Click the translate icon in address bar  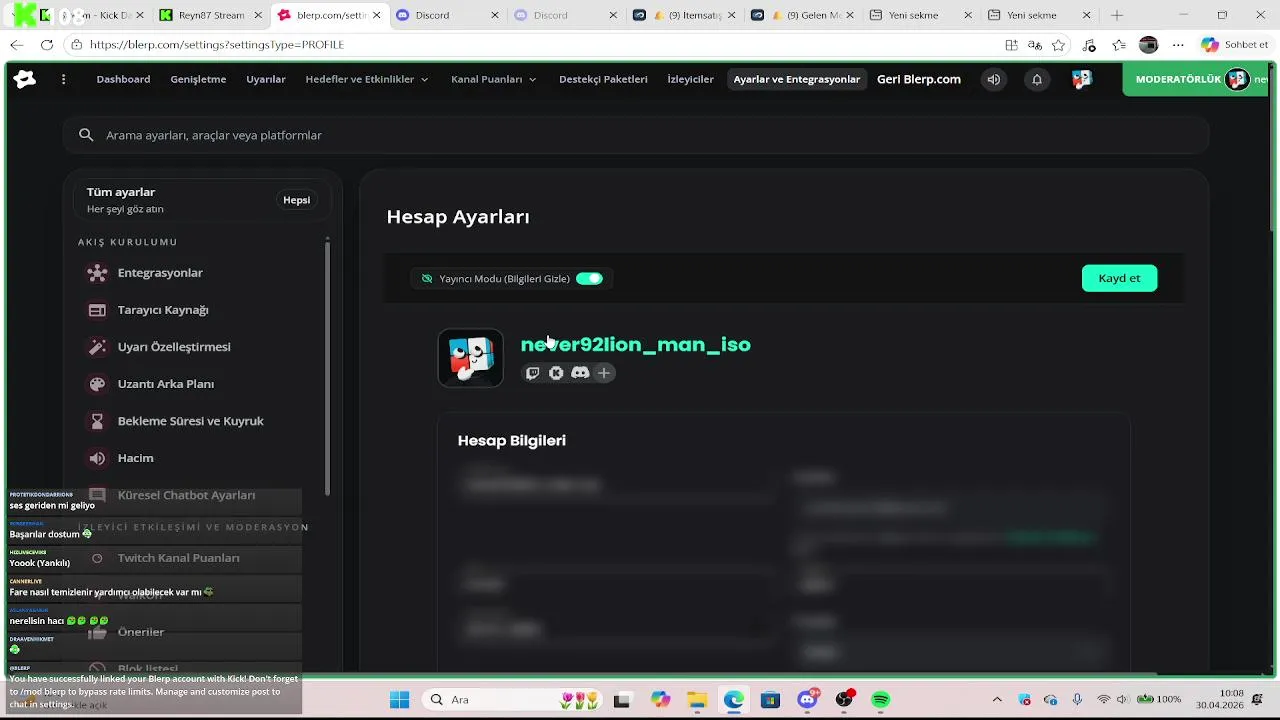pos(1035,45)
